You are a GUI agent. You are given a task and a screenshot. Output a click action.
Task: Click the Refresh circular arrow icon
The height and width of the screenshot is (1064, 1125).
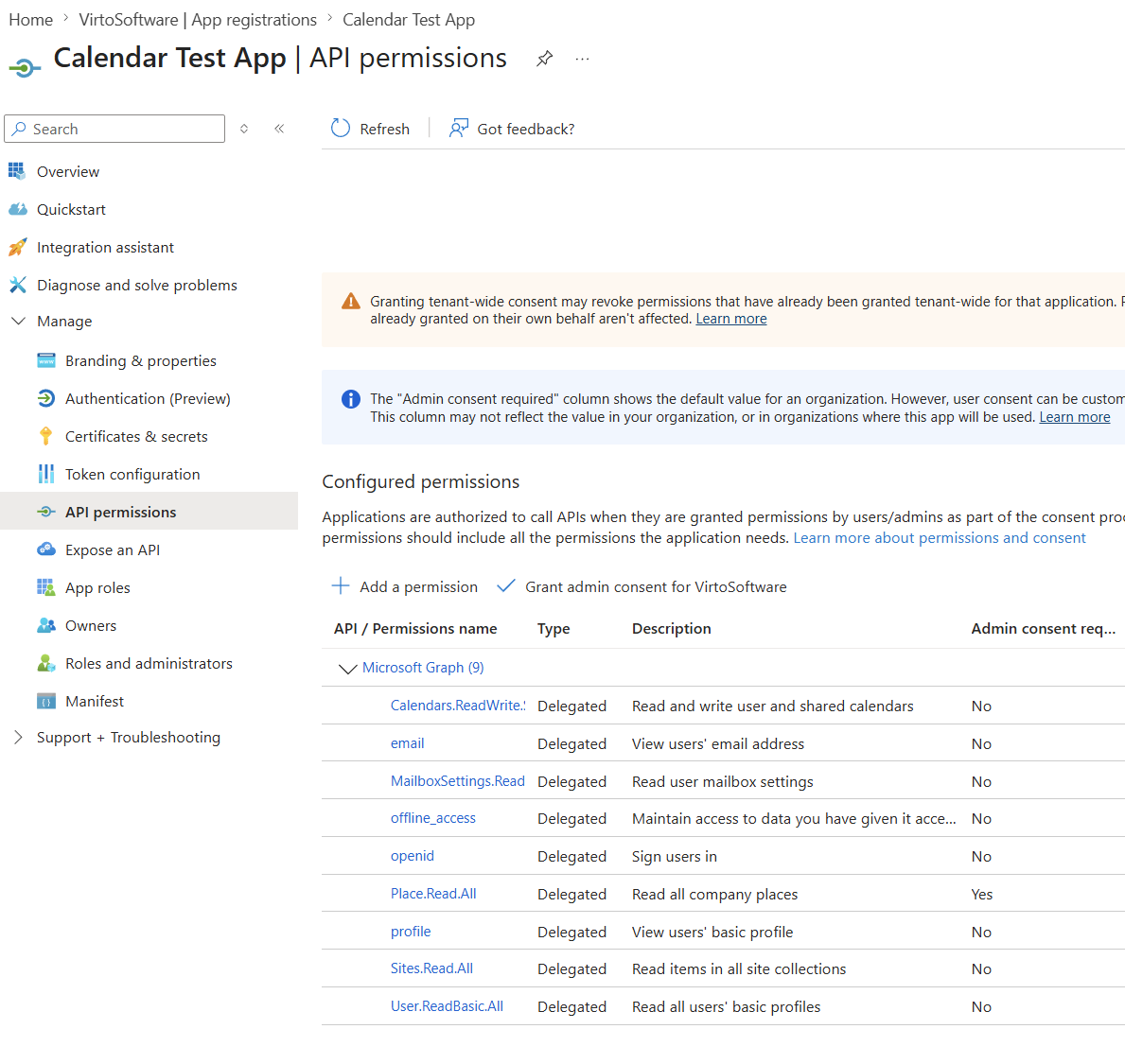tap(340, 129)
